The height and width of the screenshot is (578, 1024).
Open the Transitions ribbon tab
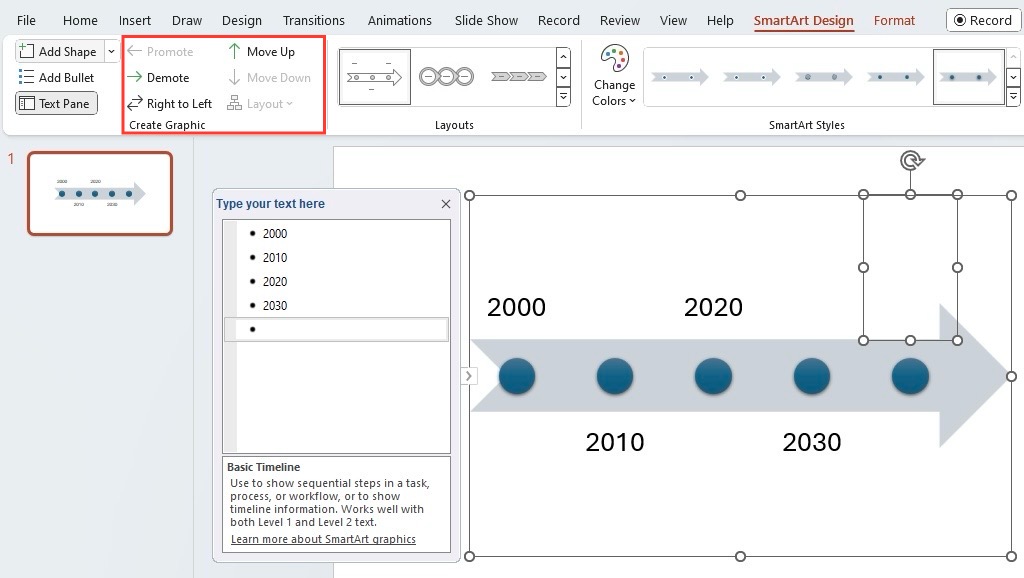point(313,20)
